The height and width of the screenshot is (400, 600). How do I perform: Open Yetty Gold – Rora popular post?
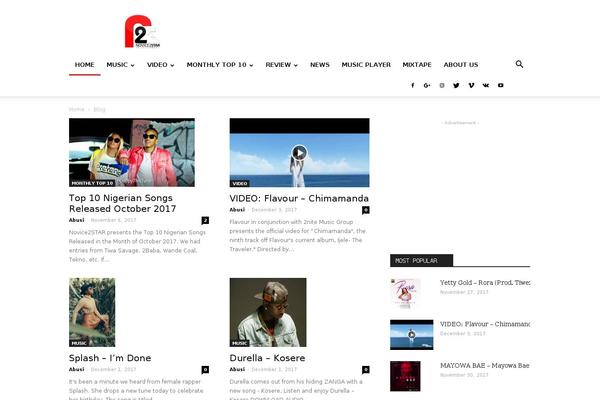point(485,282)
